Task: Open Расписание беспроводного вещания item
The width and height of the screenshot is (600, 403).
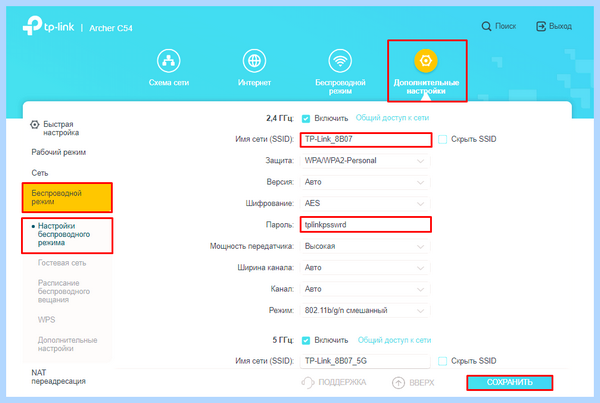Action: click(64, 291)
